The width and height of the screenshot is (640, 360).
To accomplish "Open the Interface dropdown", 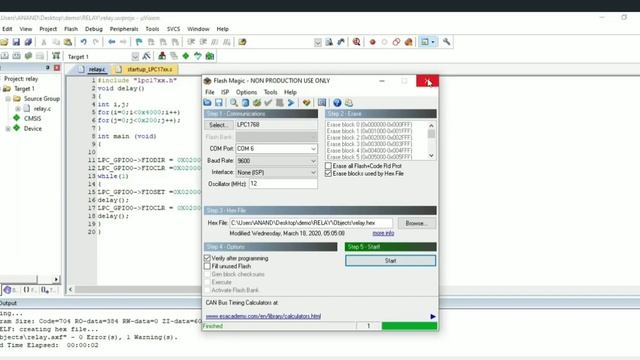I will (x=313, y=173).
